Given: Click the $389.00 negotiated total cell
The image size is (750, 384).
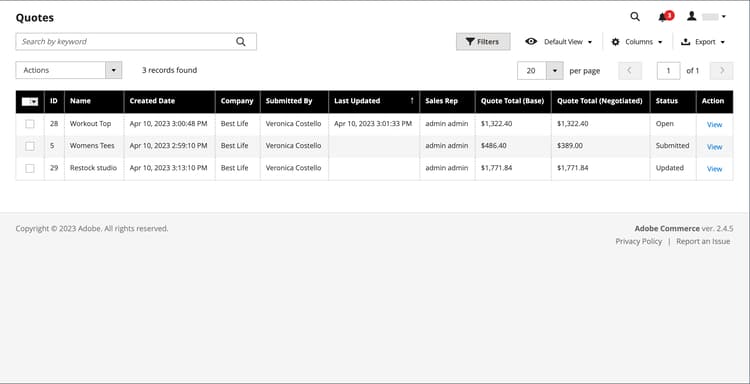Looking at the screenshot, I should pos(600,146).
